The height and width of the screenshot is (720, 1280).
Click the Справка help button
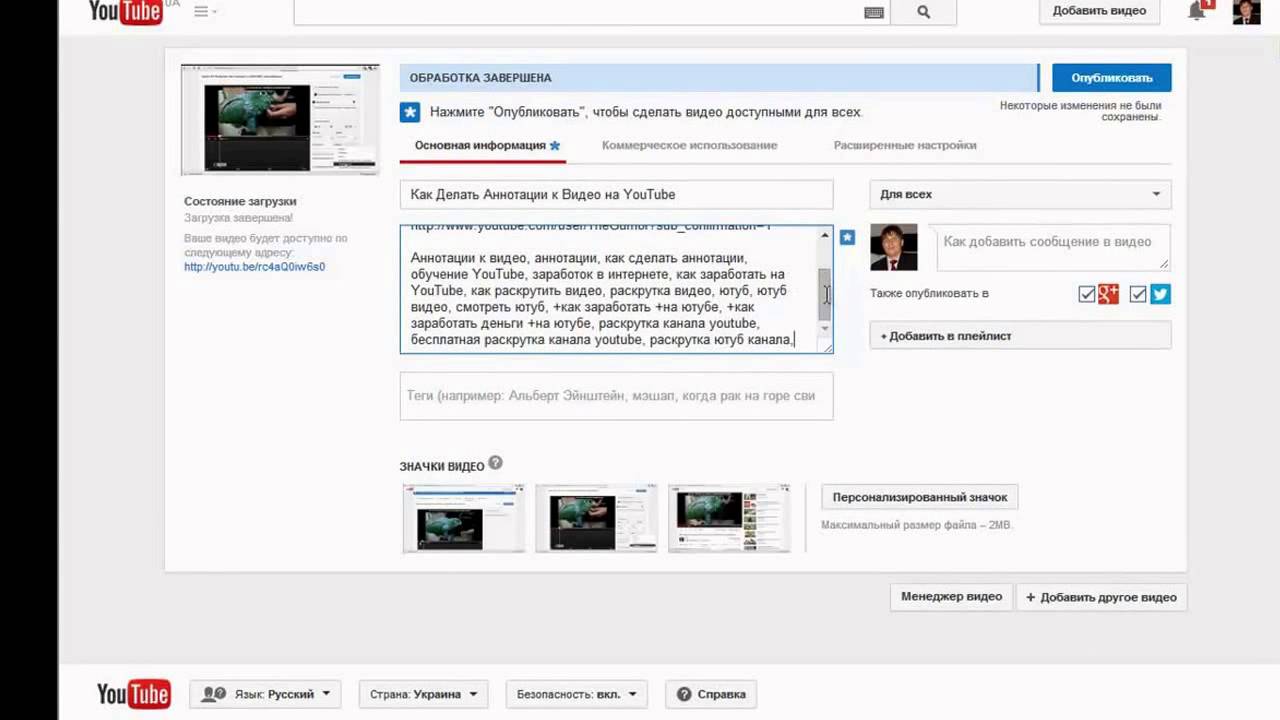(x=711, y=694)
